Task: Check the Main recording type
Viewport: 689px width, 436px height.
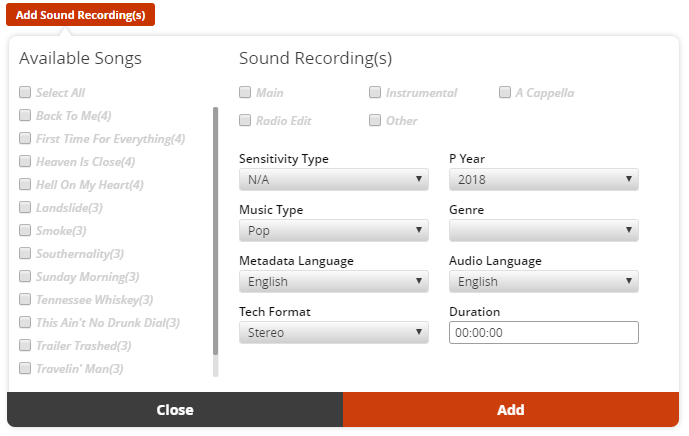Action: point(245,92)
